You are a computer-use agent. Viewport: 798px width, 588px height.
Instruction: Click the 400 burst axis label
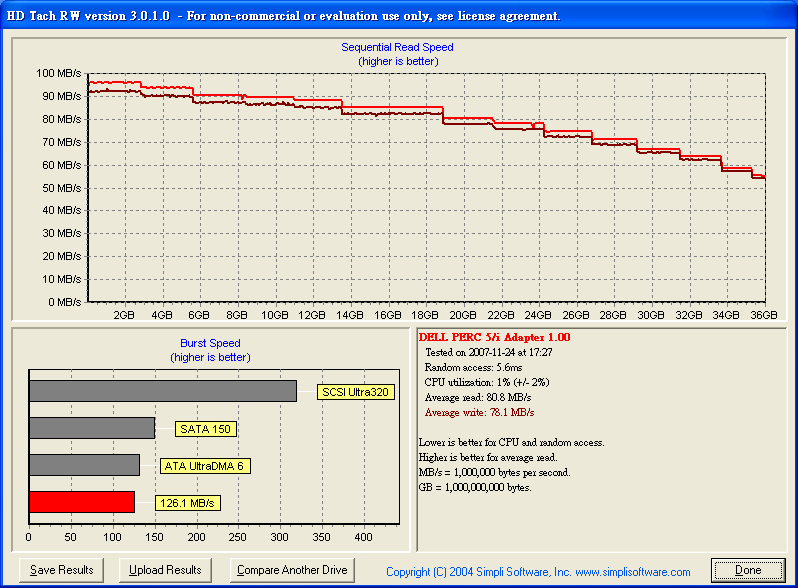[363, 537]
